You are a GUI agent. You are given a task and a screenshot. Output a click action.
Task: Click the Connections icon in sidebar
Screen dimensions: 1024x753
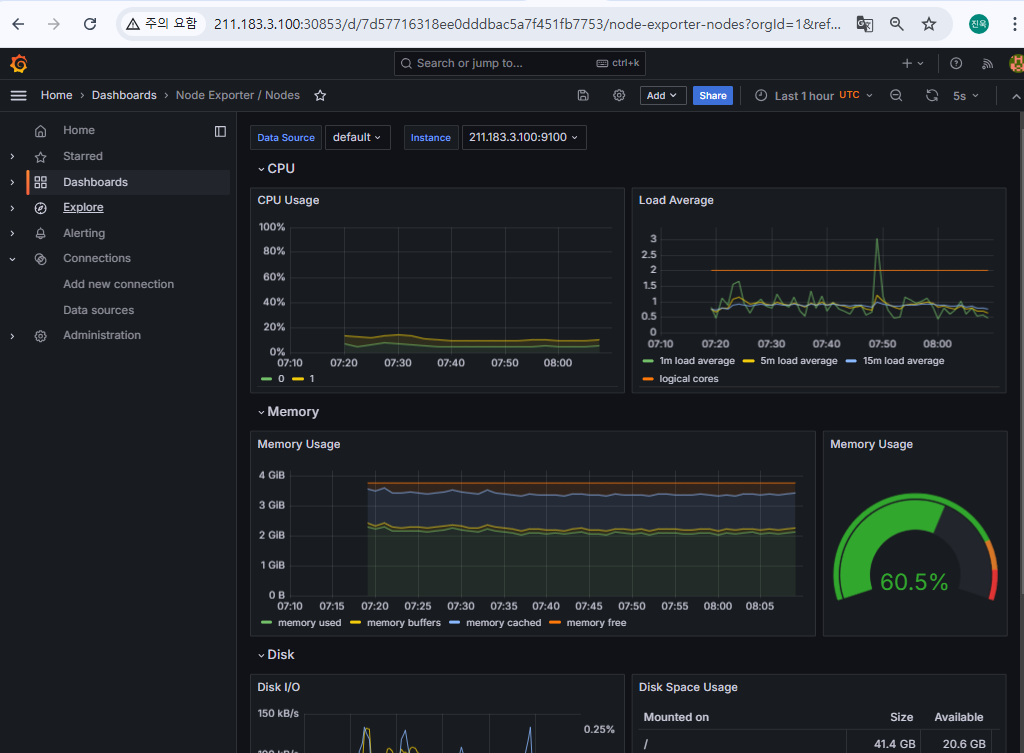[40, 259]
